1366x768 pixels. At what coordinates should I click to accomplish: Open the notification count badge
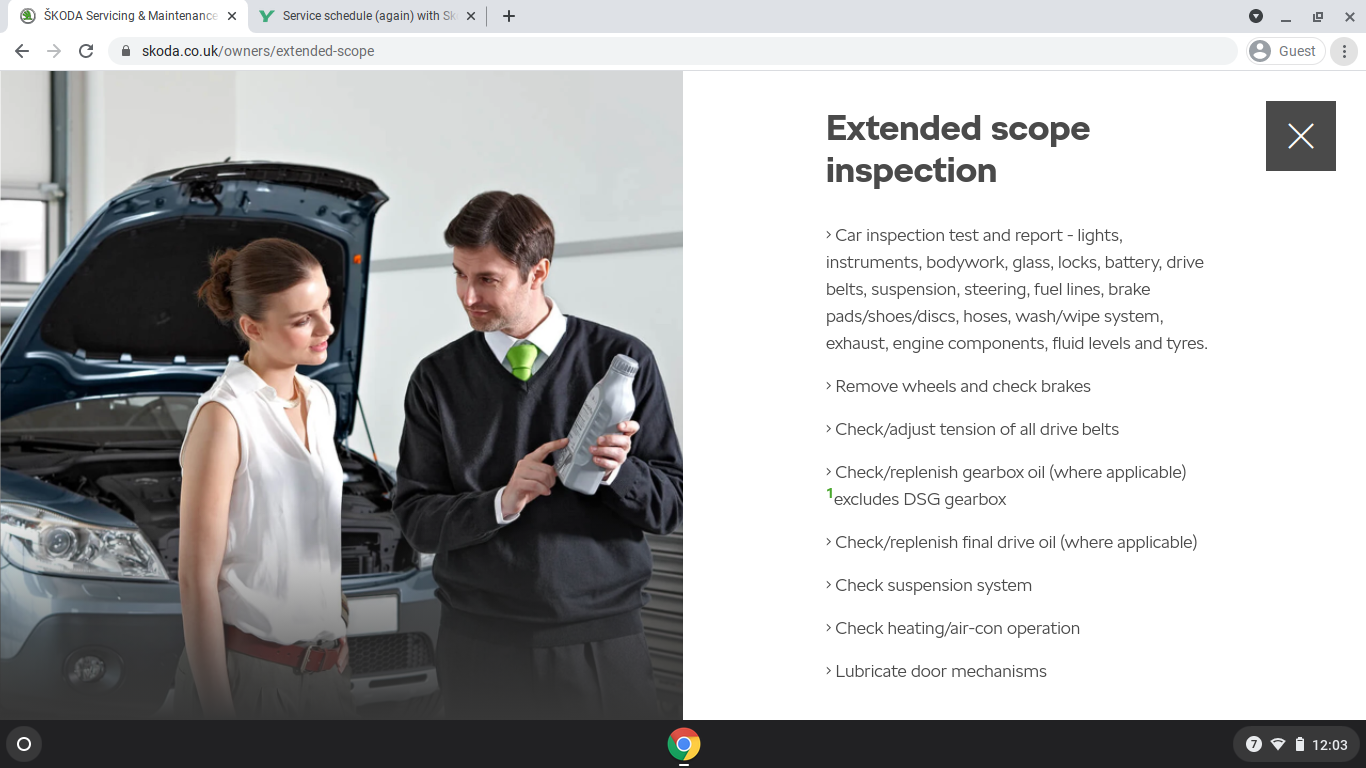1254,744
